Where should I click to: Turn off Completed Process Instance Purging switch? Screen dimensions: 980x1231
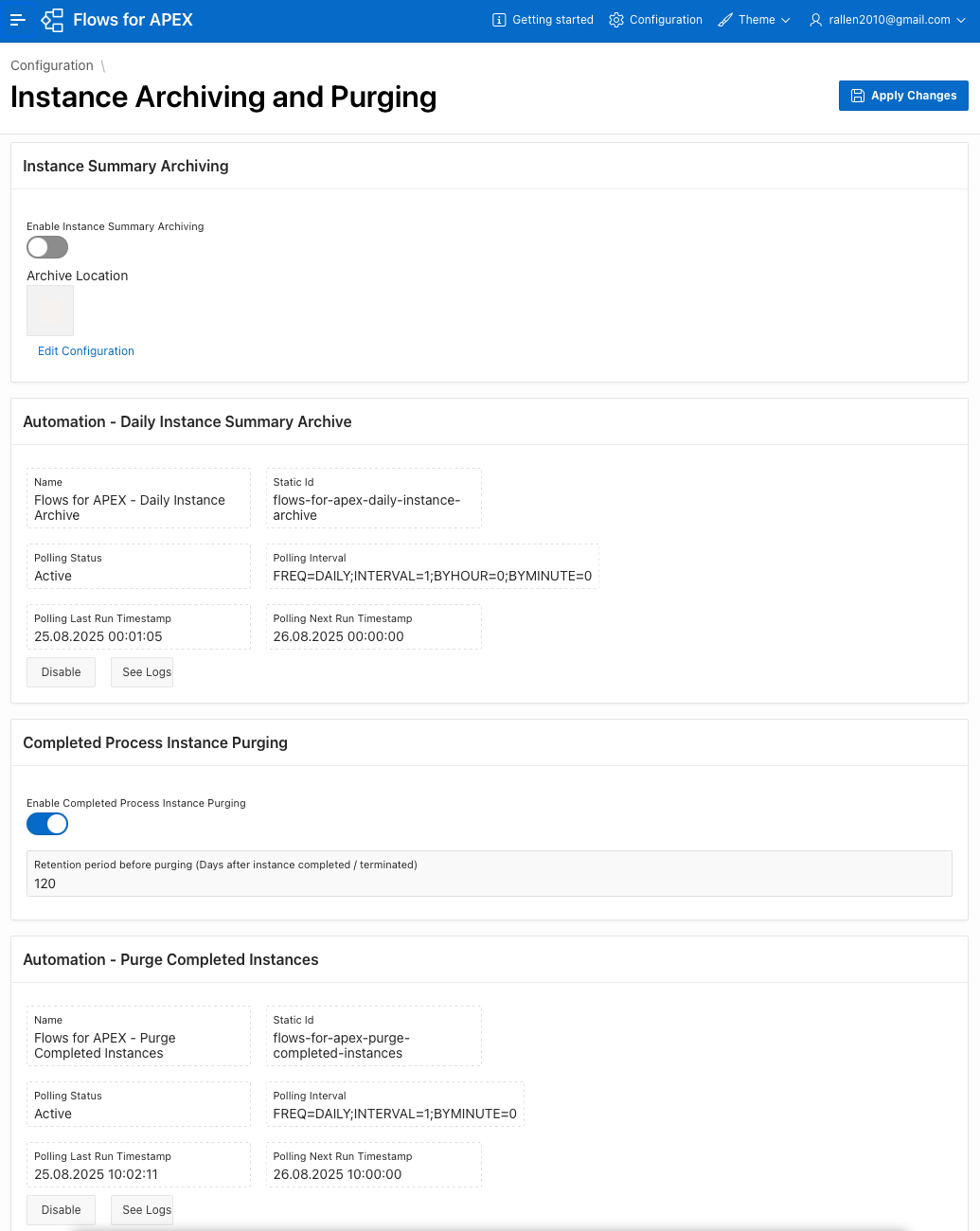click(x=47, y=824)
